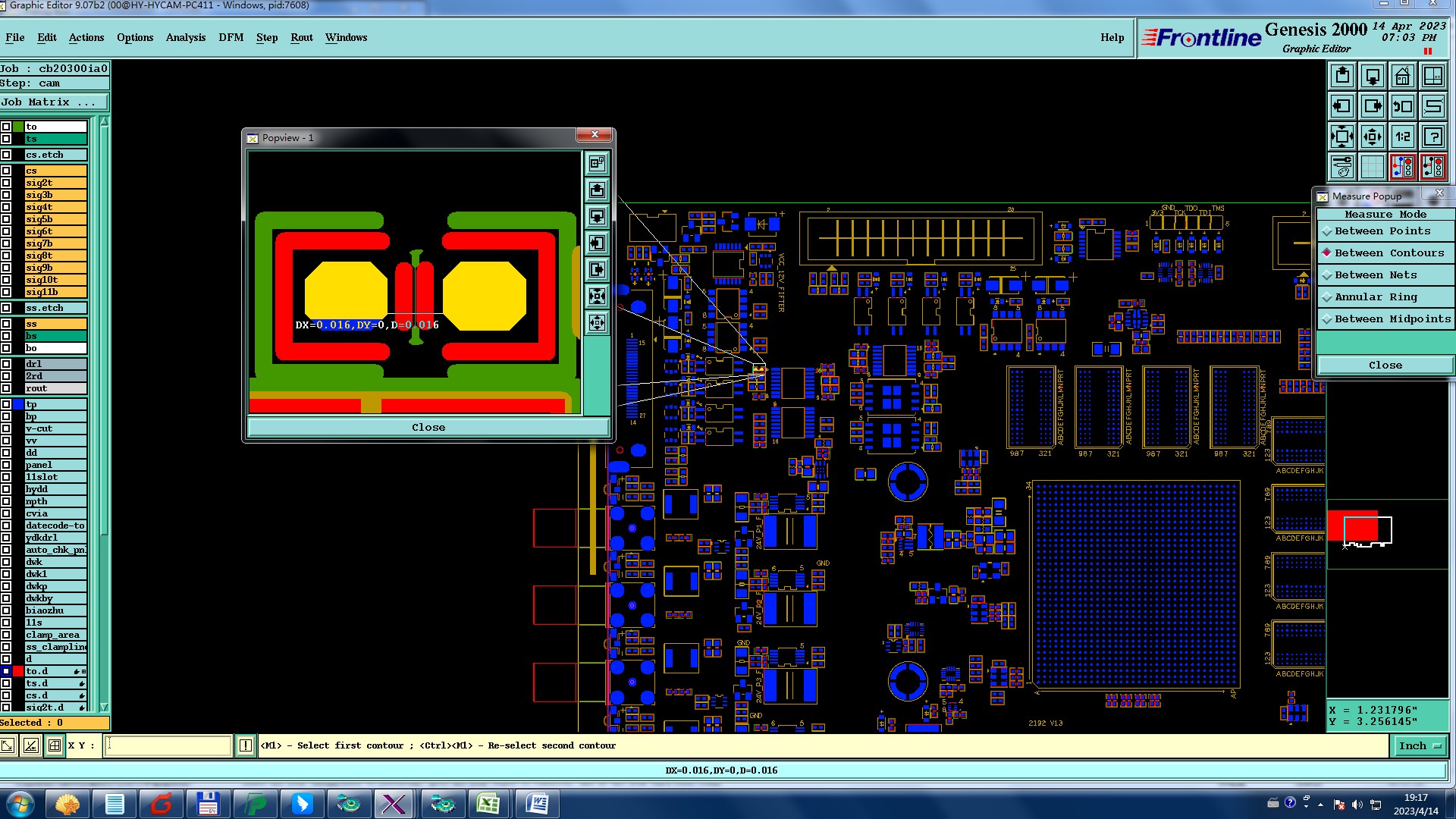
Task: Toggle the drl layer checkbox
Action: 6,364
